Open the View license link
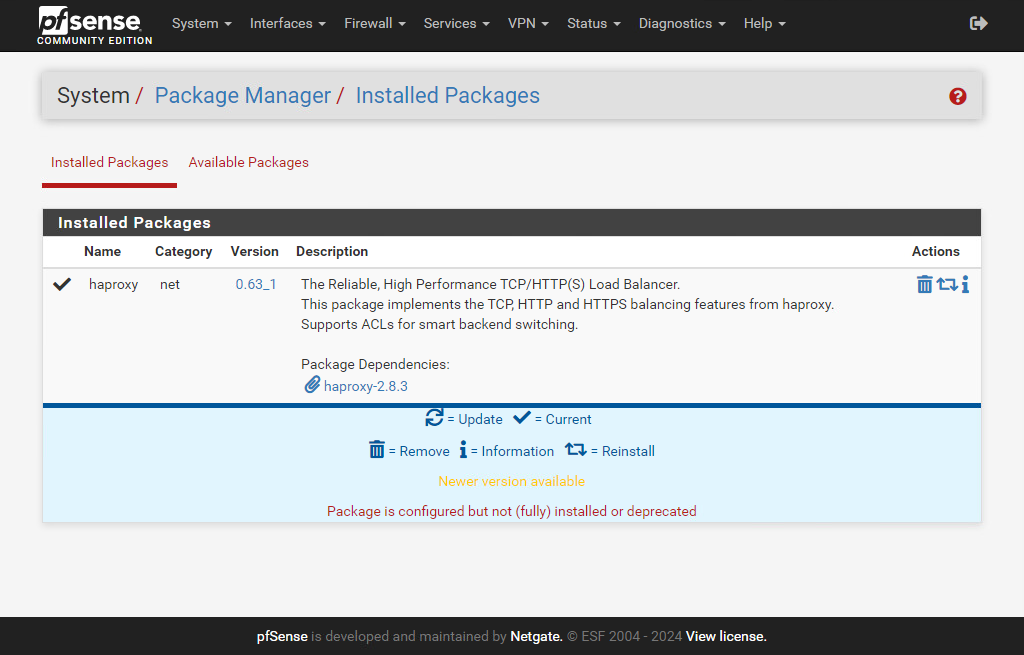Image resolution: width=1024 pixels, height=655 pixels. click(x=726, y=637)
